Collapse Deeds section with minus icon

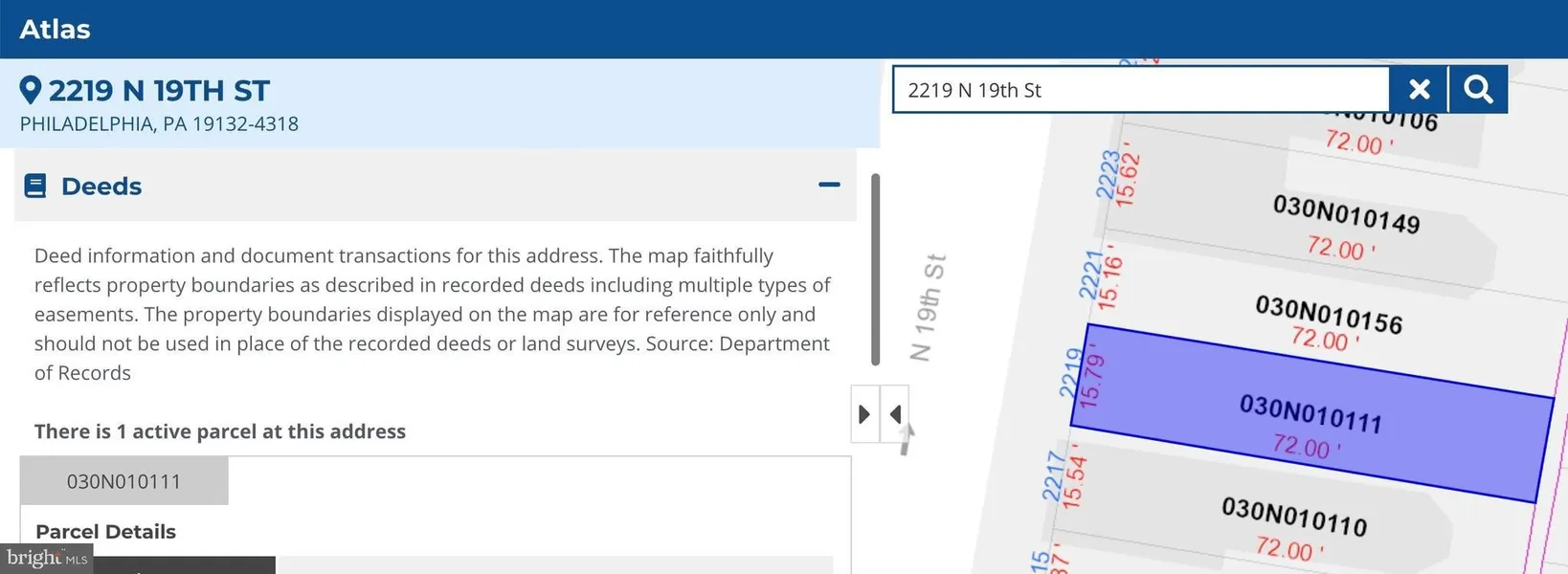(x=829, y=185)
